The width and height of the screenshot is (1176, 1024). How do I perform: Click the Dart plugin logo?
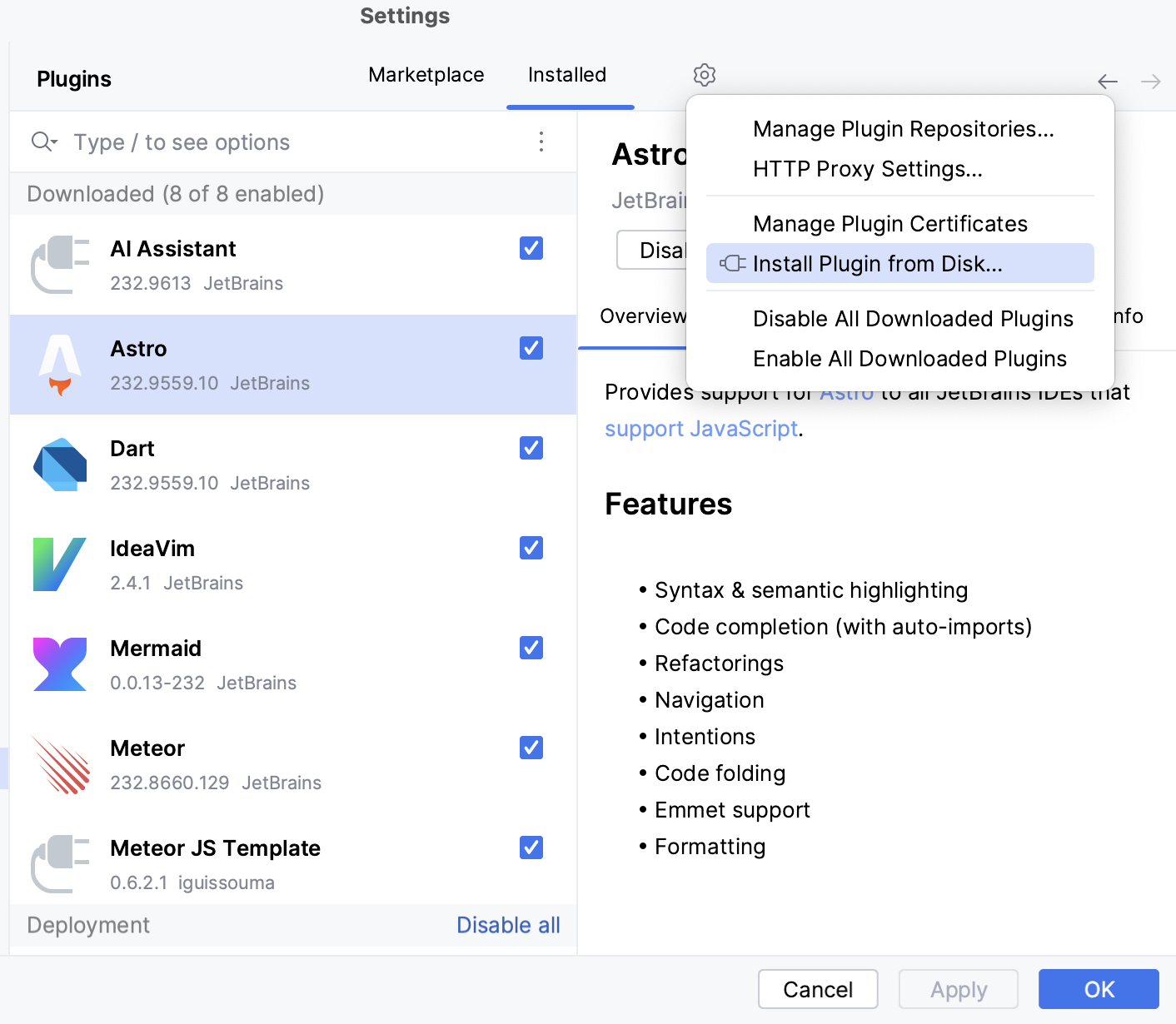pos(60,465)
